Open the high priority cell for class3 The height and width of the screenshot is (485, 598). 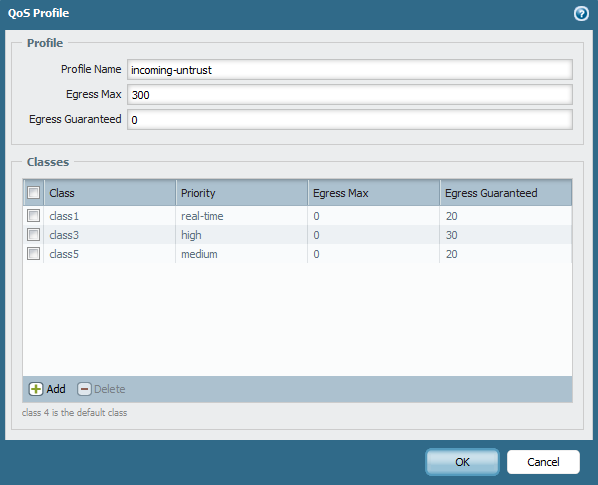242,235
